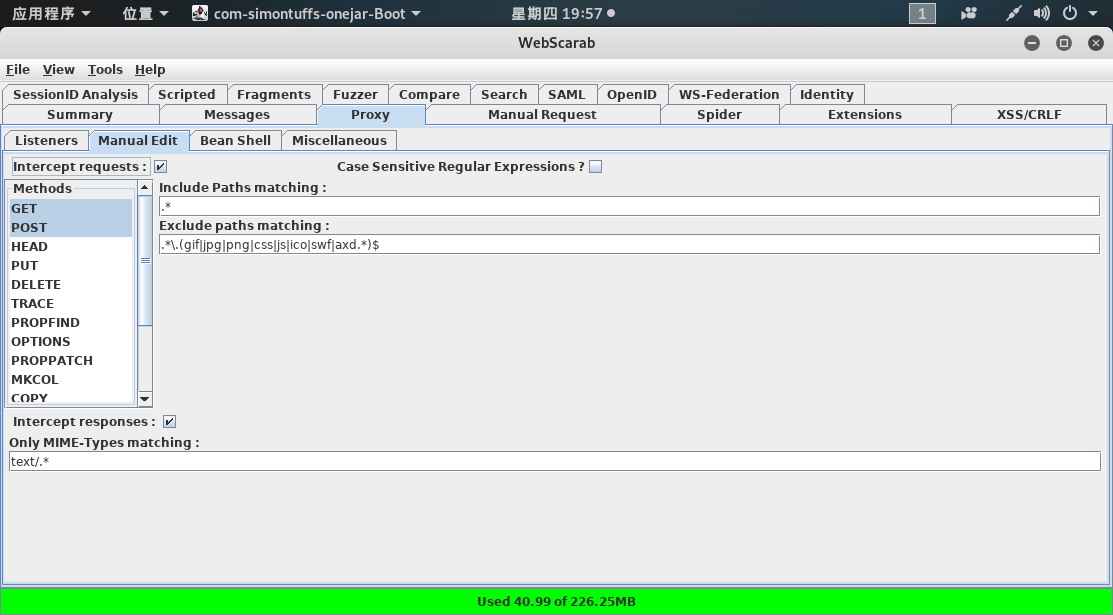Viewport: 1113px width, 615px height.
Task: Switch to the XSS/CRLF tab
Action: [1029, 114]
